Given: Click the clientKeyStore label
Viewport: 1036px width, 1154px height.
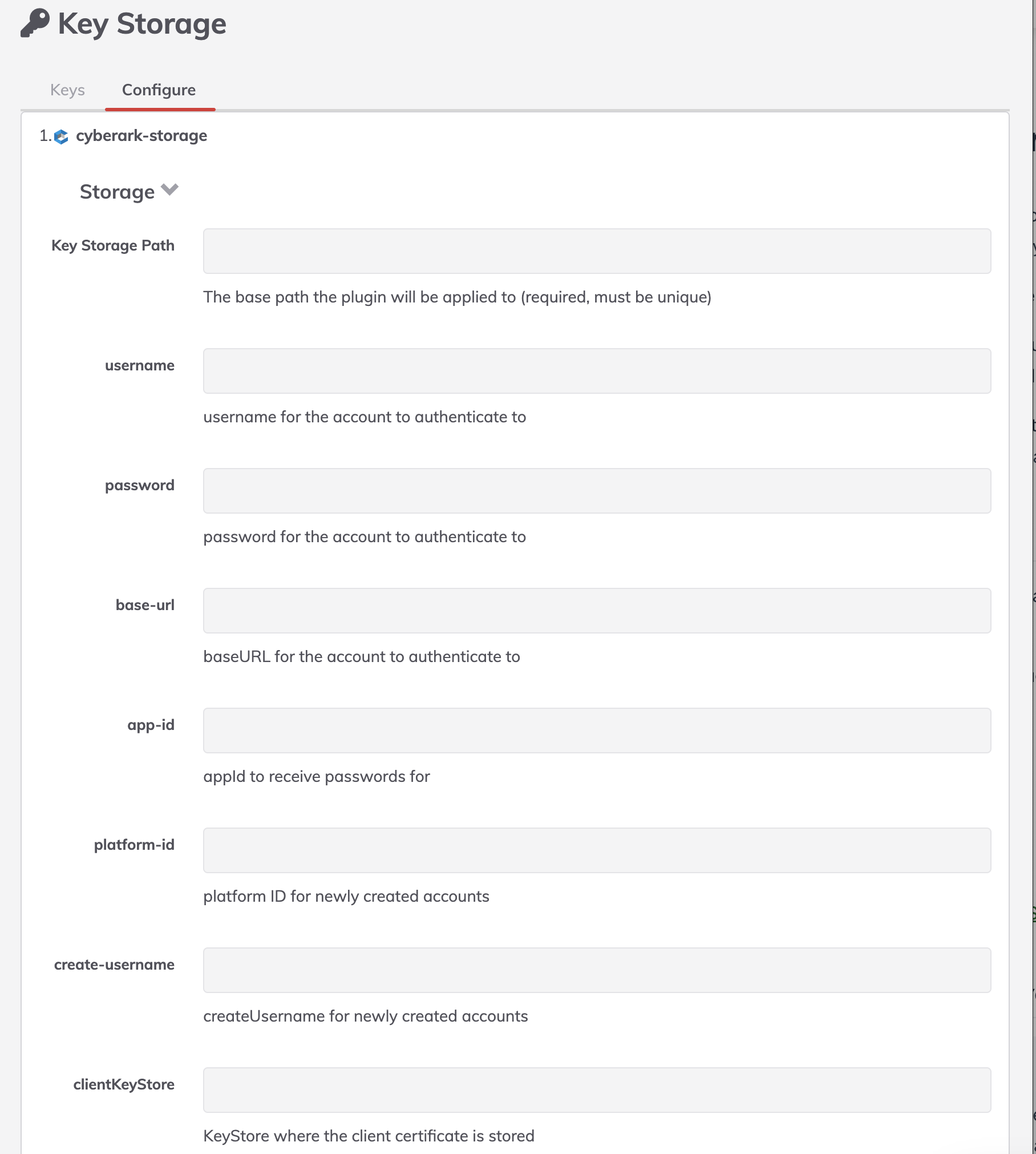Looking at the screenshot, I should [x=124, y=1084].
